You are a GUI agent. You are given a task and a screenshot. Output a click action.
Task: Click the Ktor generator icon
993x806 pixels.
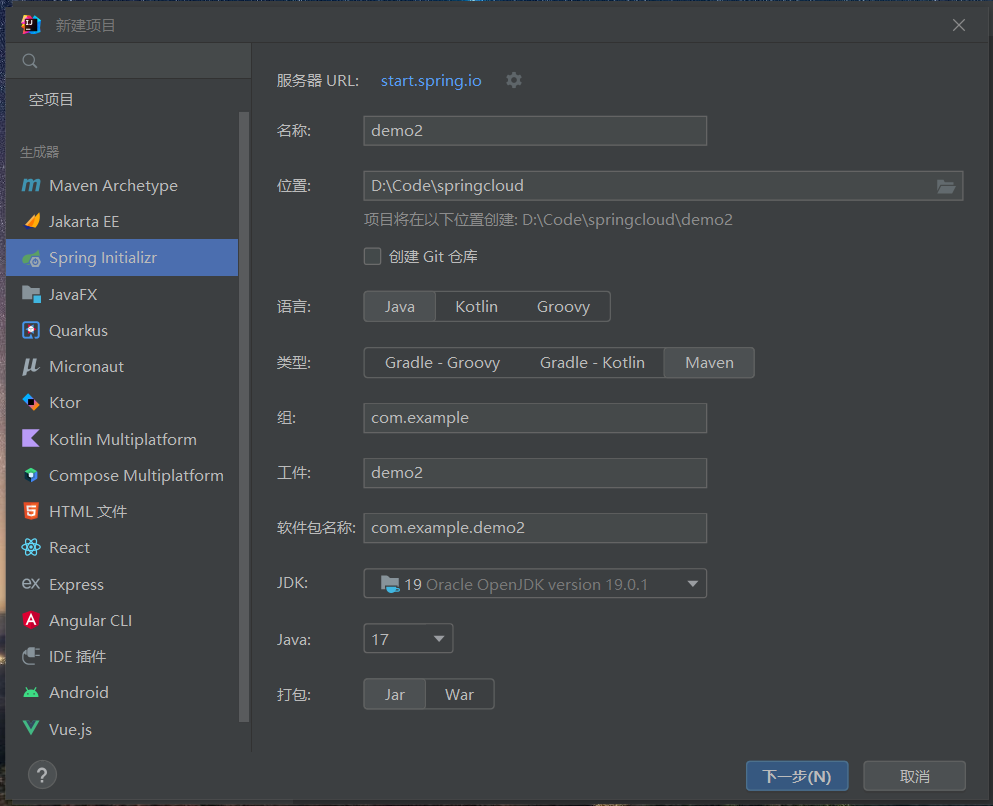pos(31,402)
